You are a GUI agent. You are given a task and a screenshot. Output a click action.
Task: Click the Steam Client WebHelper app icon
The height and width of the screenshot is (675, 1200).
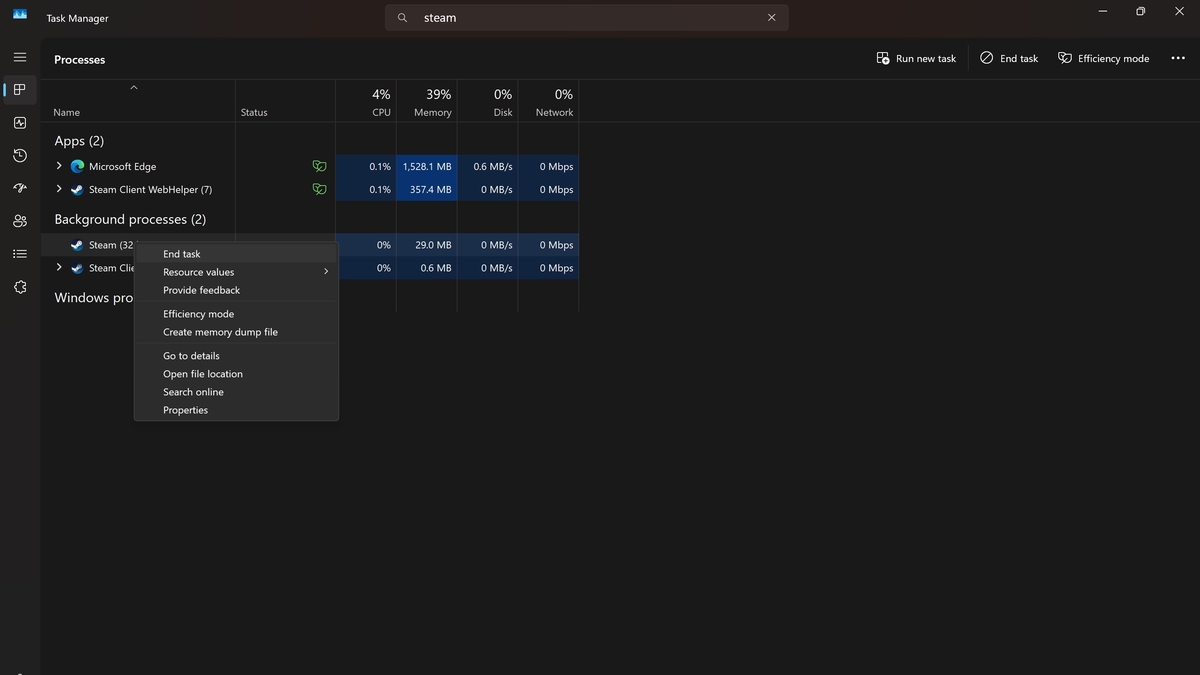77,190
